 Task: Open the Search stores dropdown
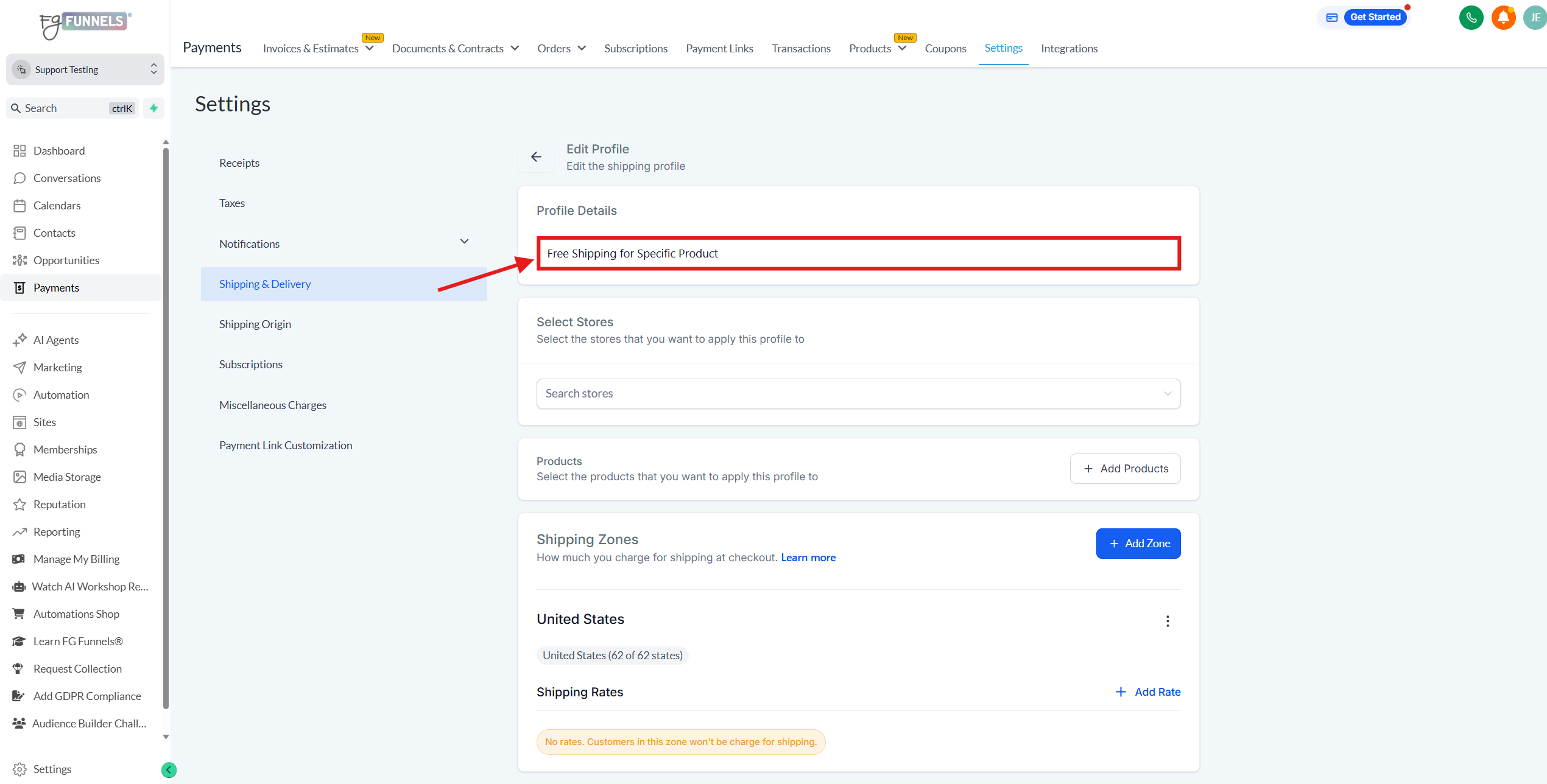pyautogui.click(x=858, y=394)
